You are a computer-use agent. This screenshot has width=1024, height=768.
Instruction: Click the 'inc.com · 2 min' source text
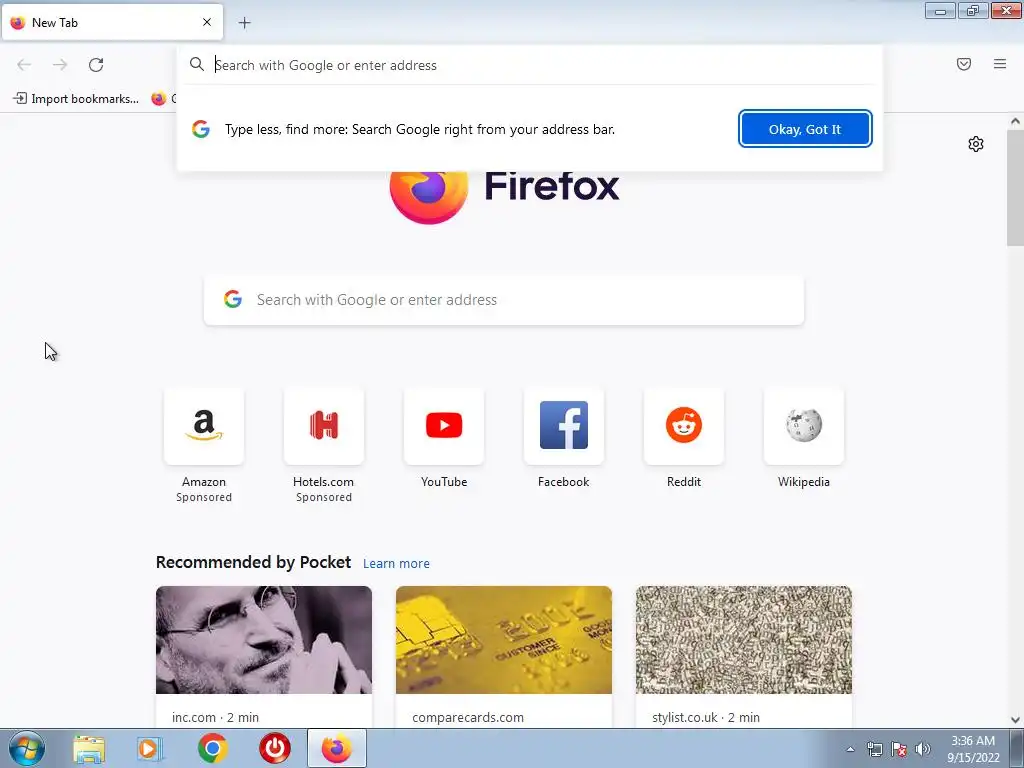tap(216, 717)
